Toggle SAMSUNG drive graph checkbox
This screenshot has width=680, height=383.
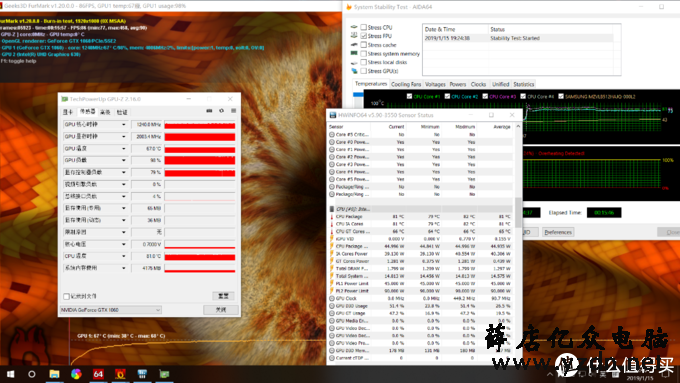(x=561, y=96)
